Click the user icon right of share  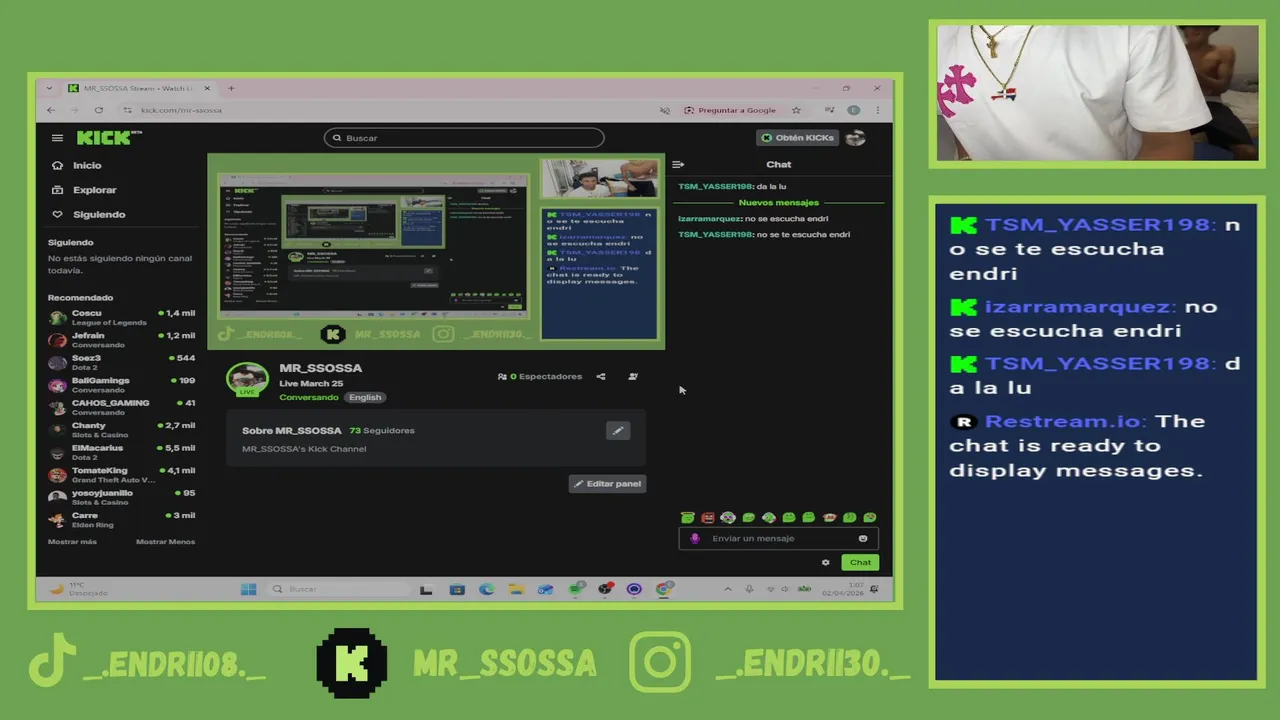point(633,377)
